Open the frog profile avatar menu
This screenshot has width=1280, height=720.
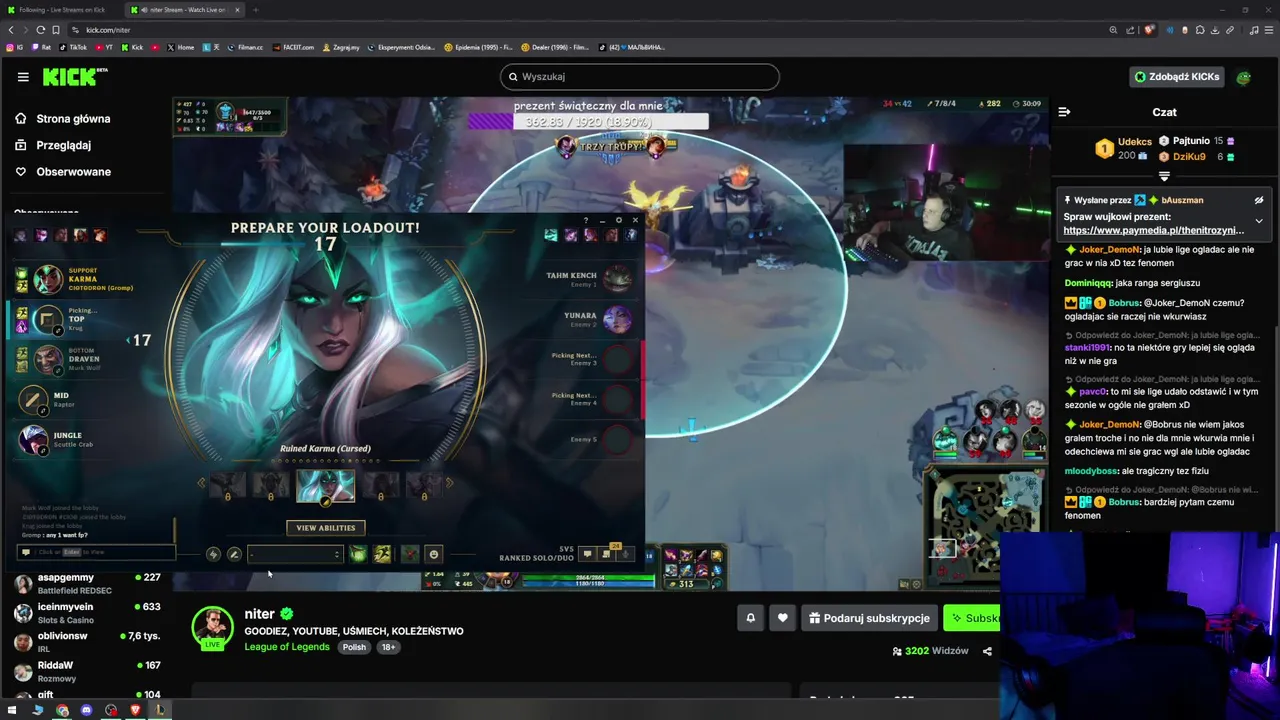[x=1244, y=77]
